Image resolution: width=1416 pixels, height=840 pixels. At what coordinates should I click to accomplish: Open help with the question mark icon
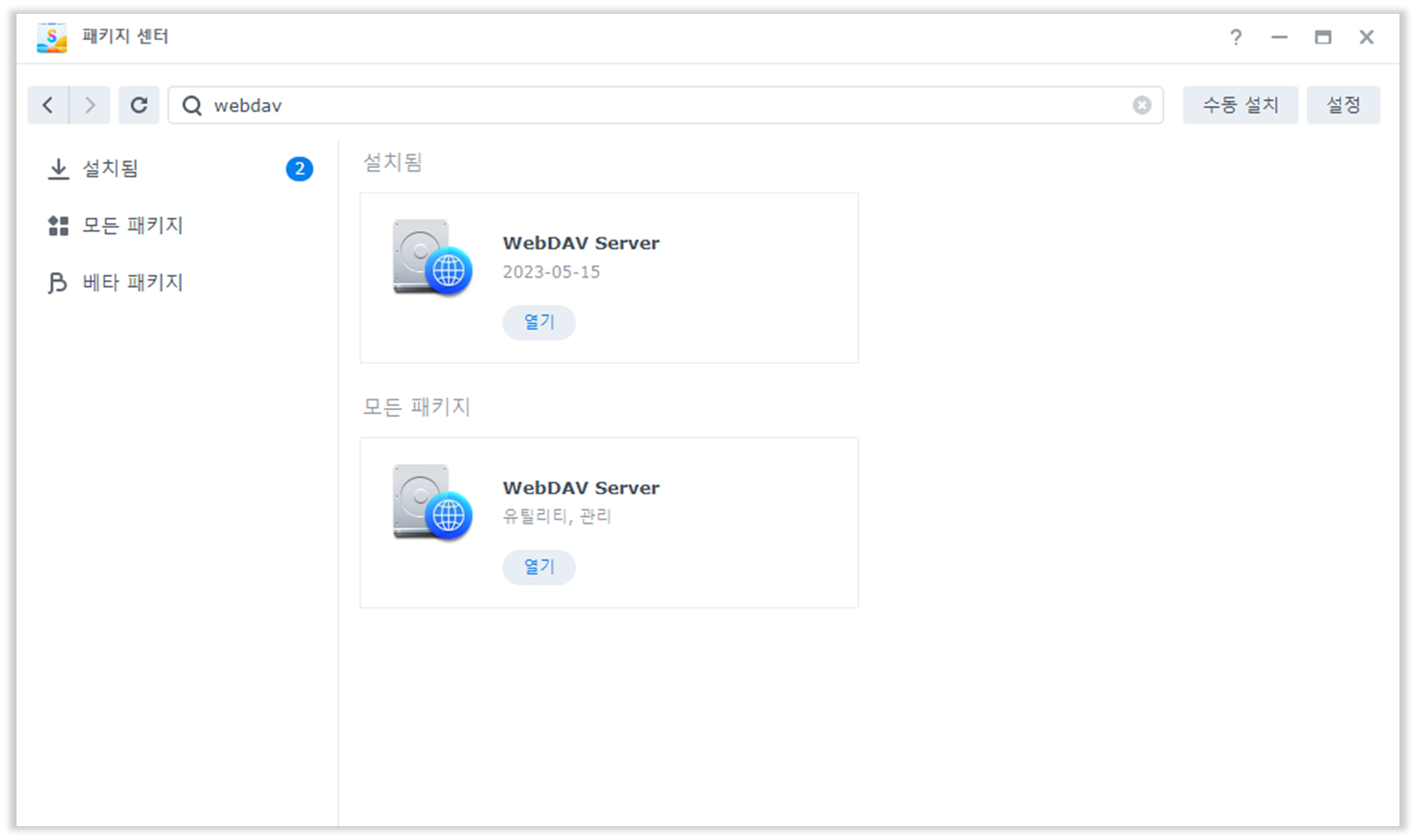[1236, 37]
